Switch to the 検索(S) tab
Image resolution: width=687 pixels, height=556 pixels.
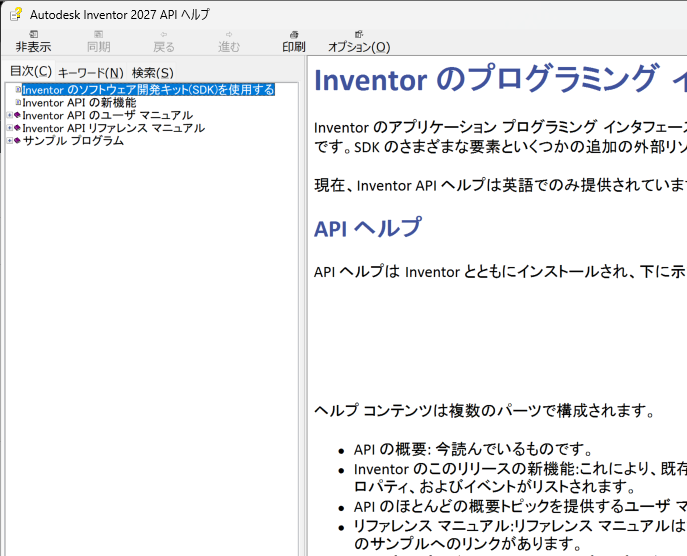(x=152, y=73)
